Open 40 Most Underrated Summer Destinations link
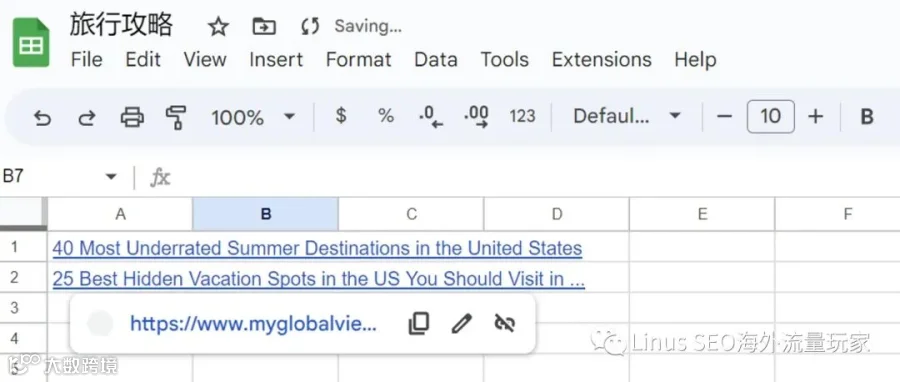The image size is (900, 382). click(317, 248)
